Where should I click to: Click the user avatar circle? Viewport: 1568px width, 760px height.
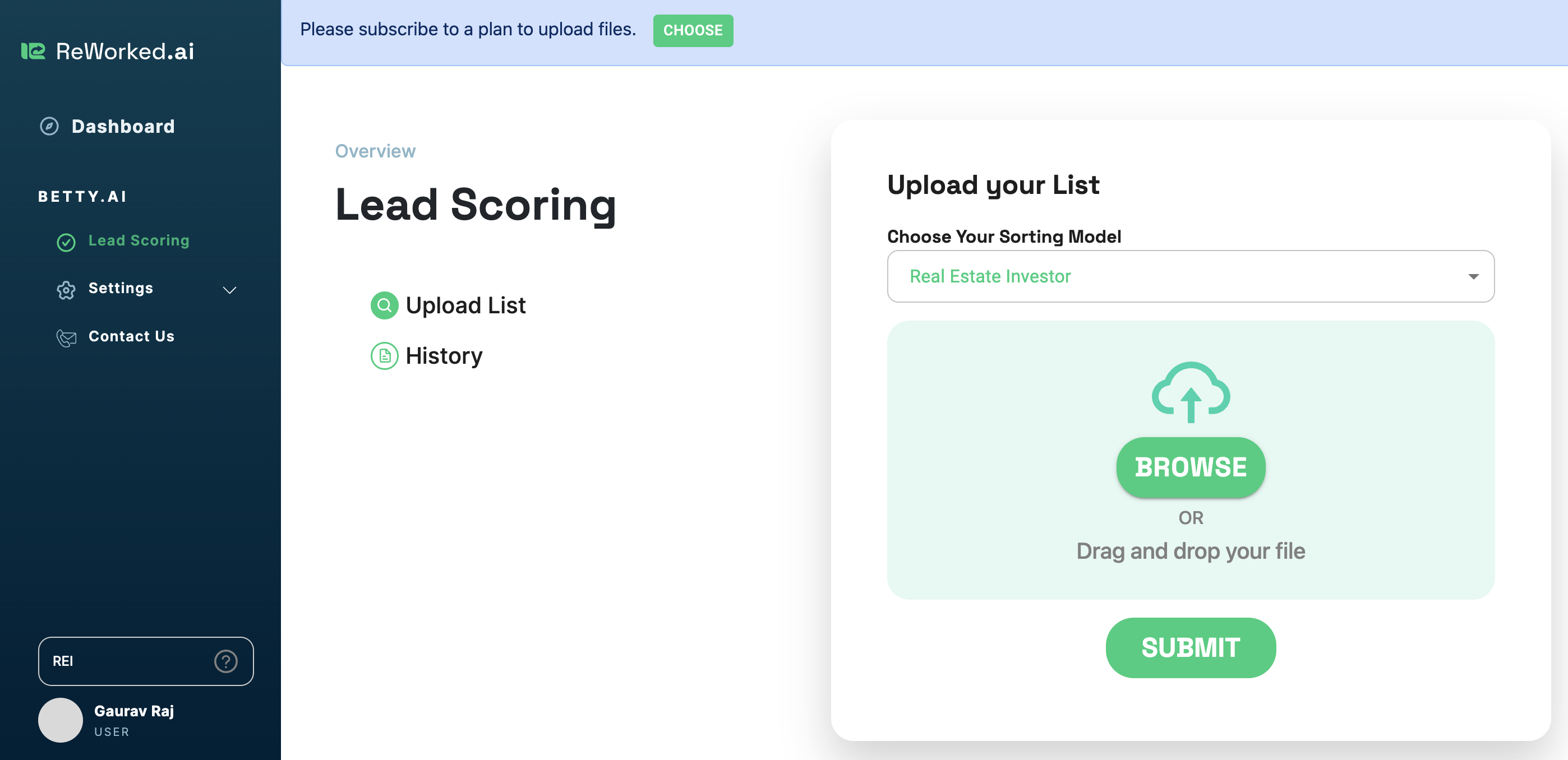pos(60,719)
